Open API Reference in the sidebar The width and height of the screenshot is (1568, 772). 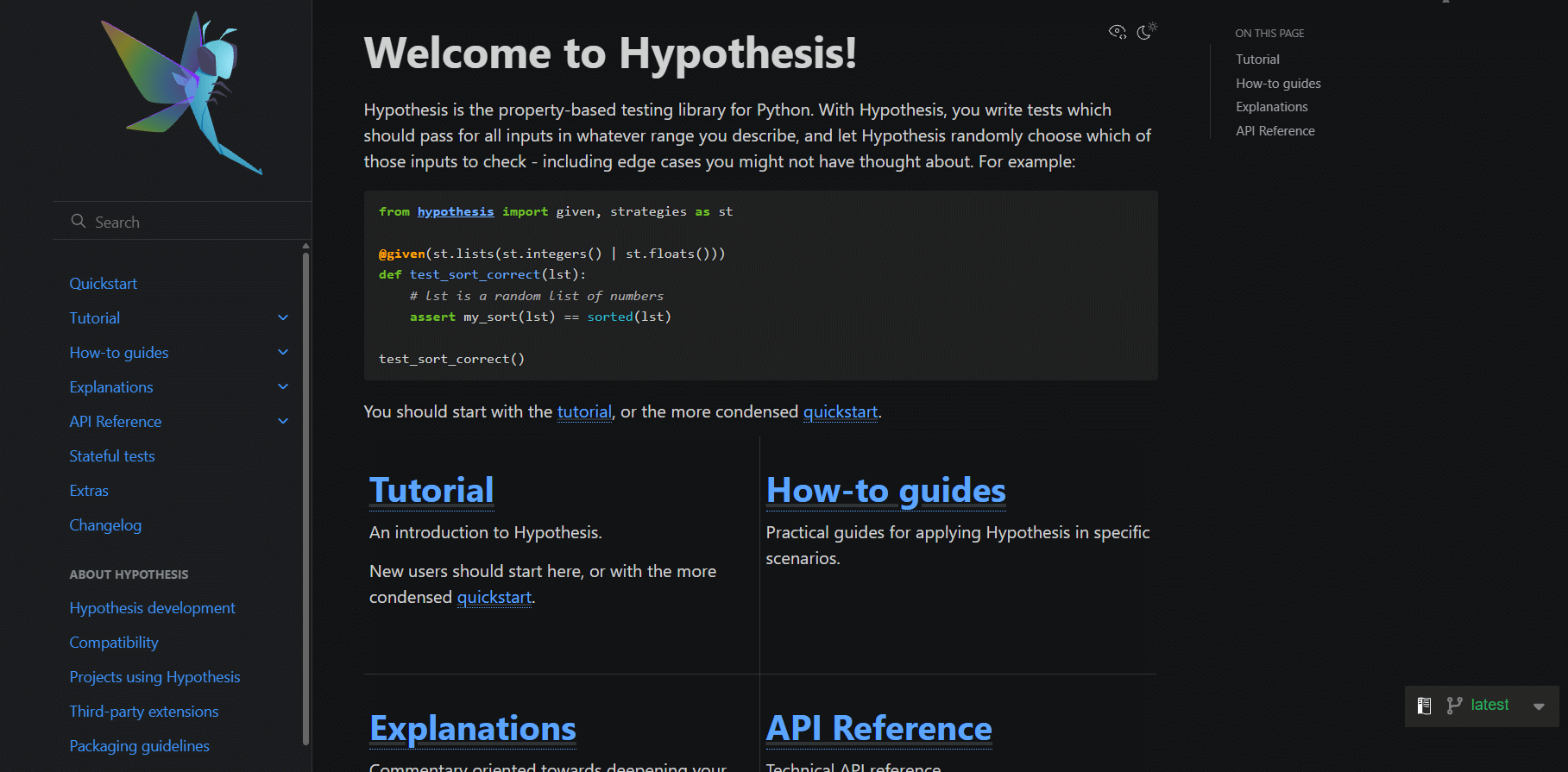click(x=115, y=422)
